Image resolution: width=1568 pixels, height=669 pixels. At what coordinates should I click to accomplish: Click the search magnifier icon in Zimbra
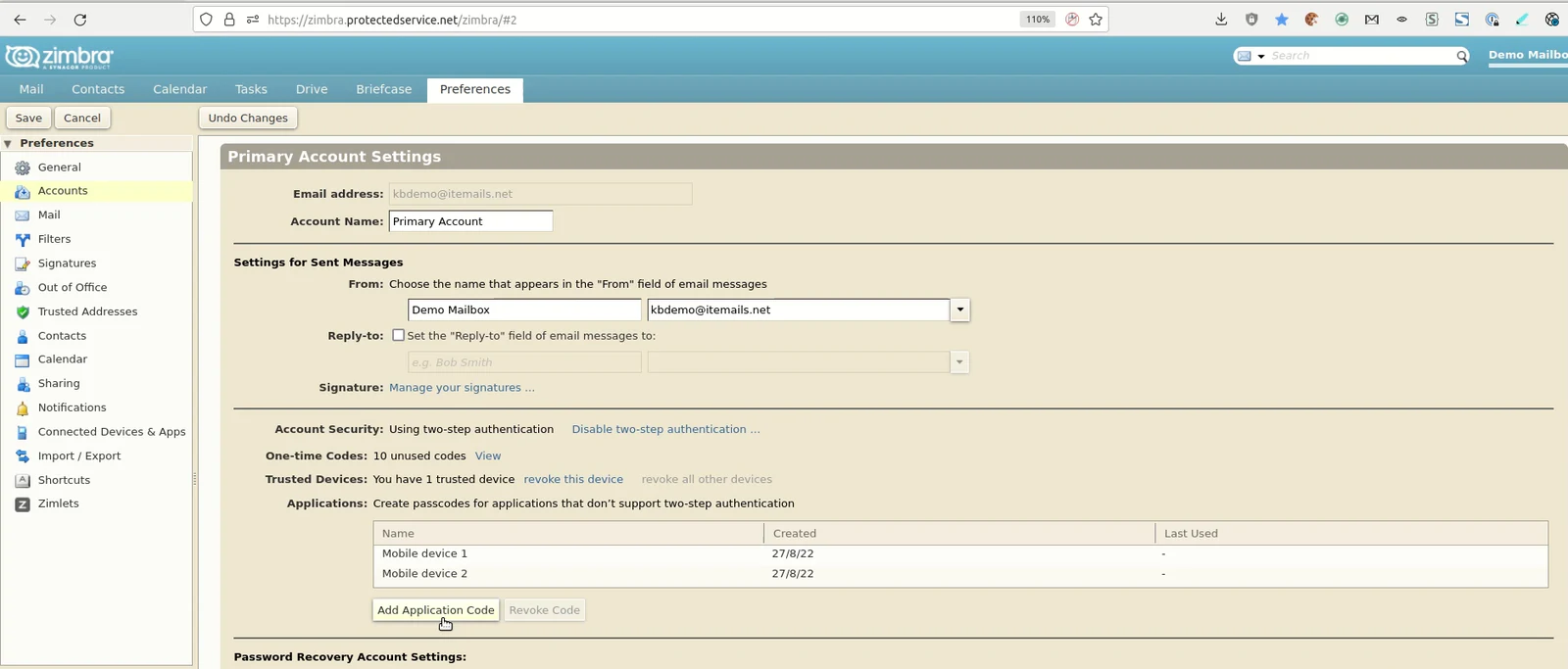point(1461,56)
